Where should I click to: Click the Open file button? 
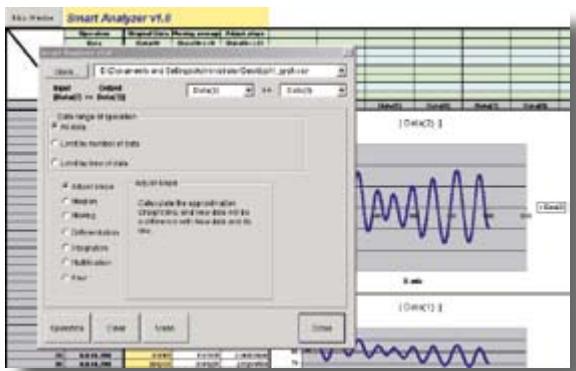point(66,72)
